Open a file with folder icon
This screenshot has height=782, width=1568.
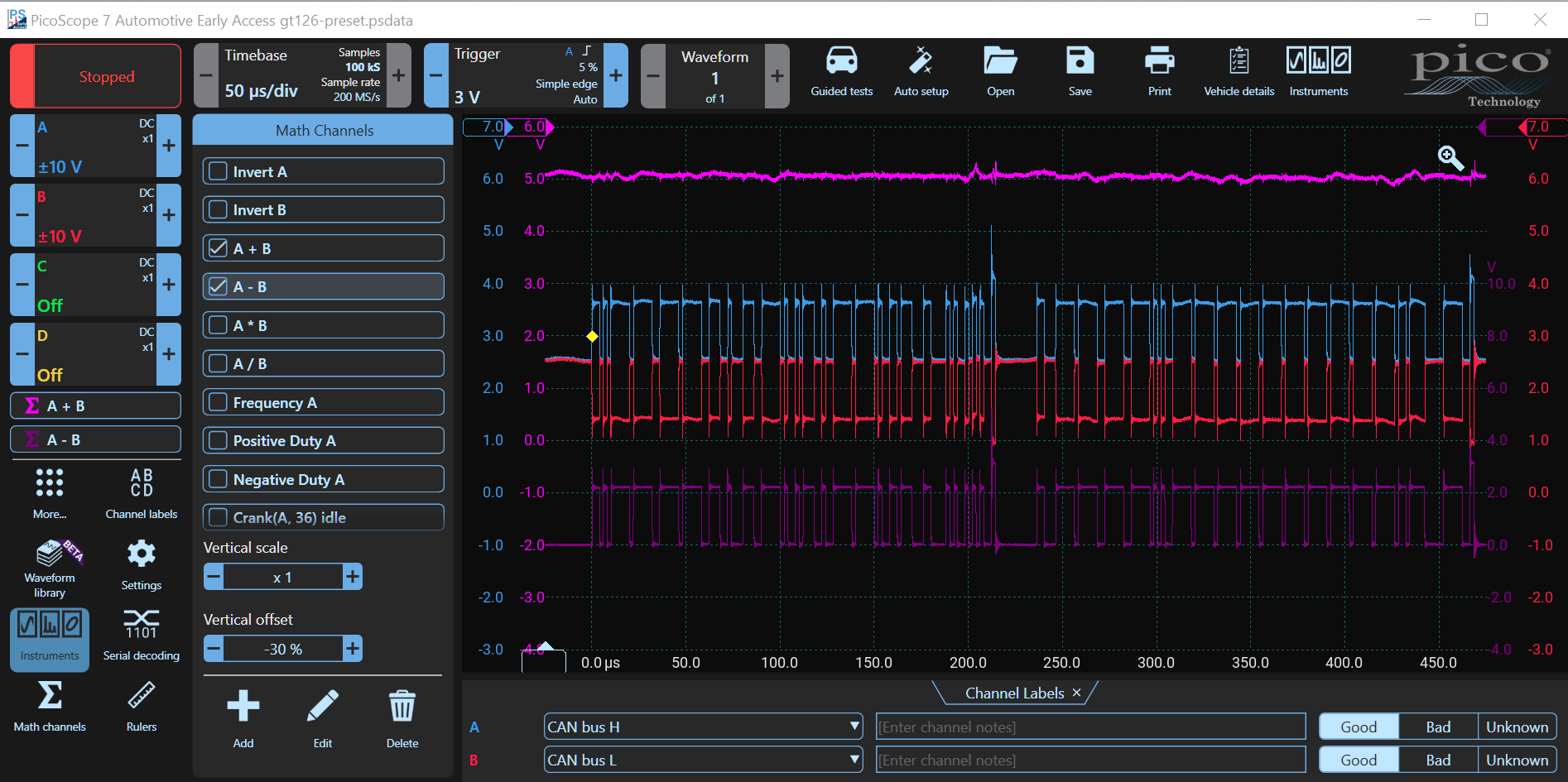(1000, 72)
